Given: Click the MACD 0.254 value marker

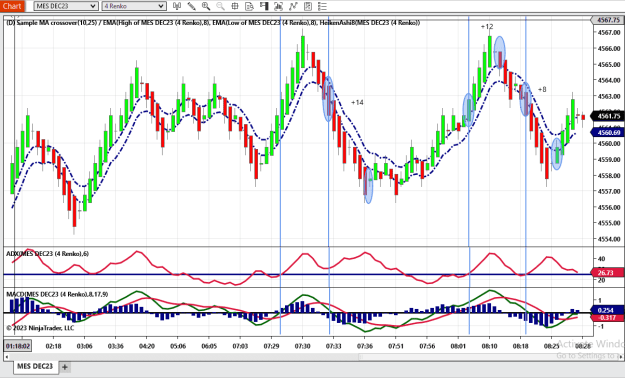Looking at the screenshot, I should click(x=606, y=310).
